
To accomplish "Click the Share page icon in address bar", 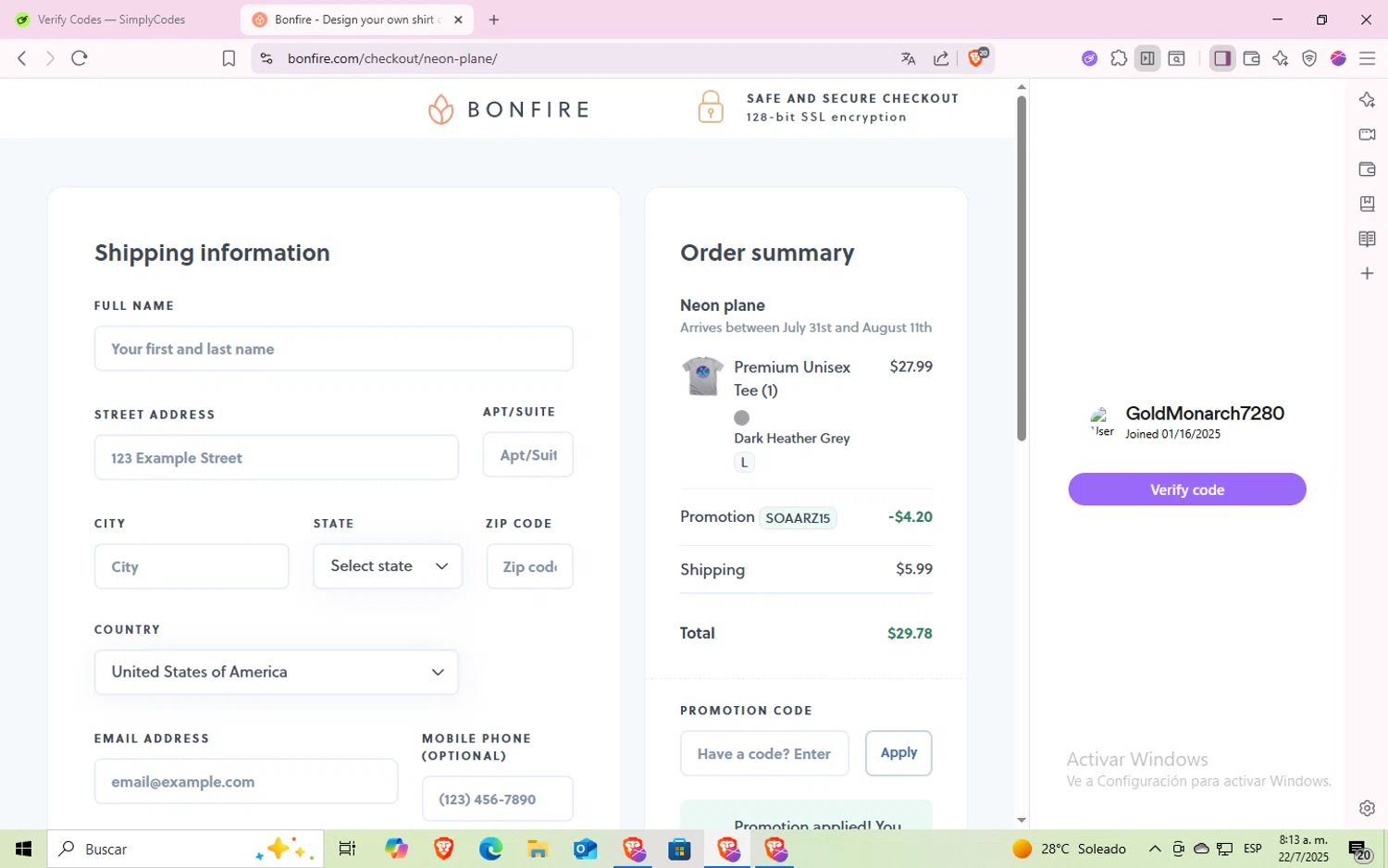I will 941,58.
